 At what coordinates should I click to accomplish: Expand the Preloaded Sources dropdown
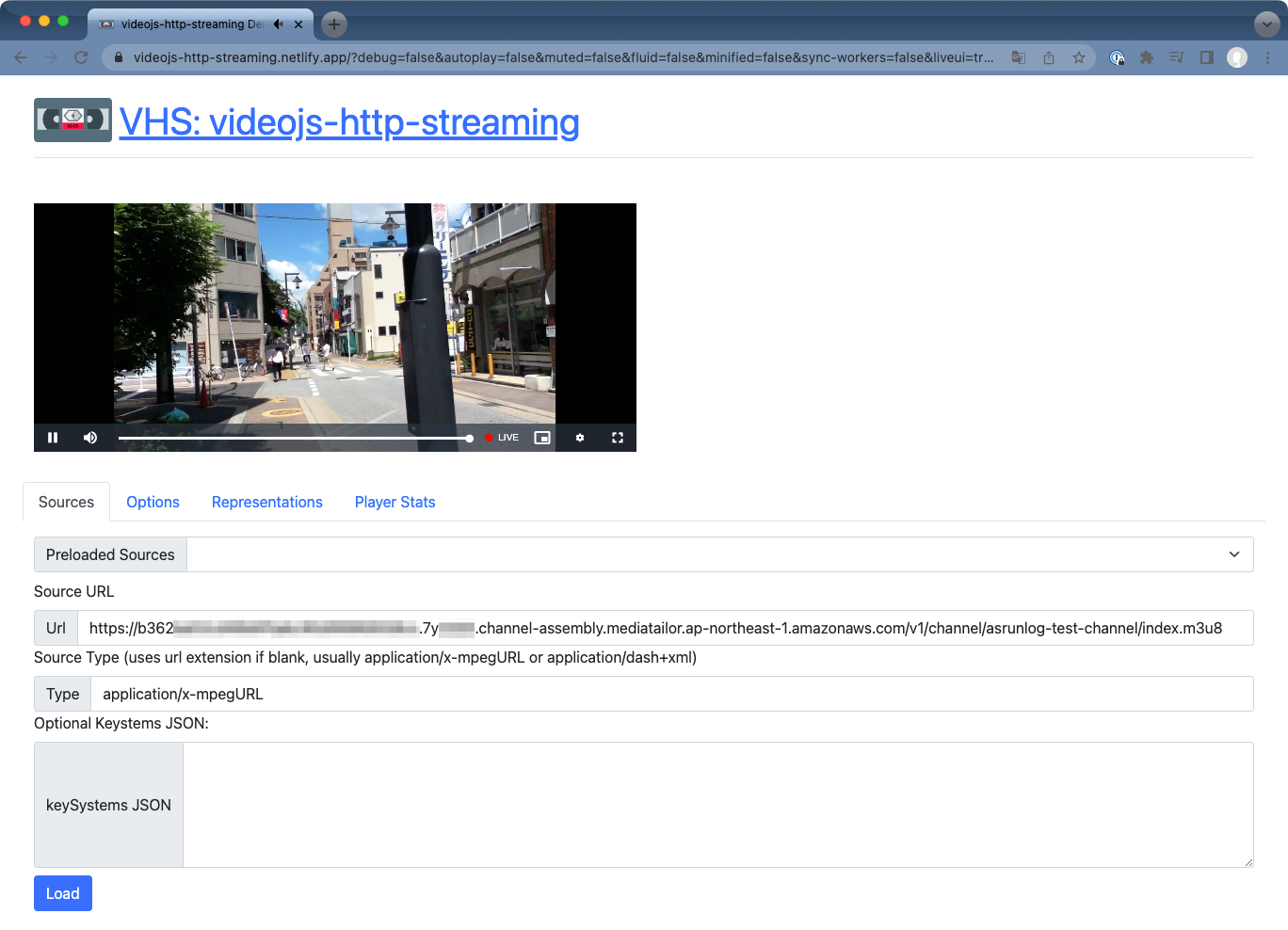point(720,554)
